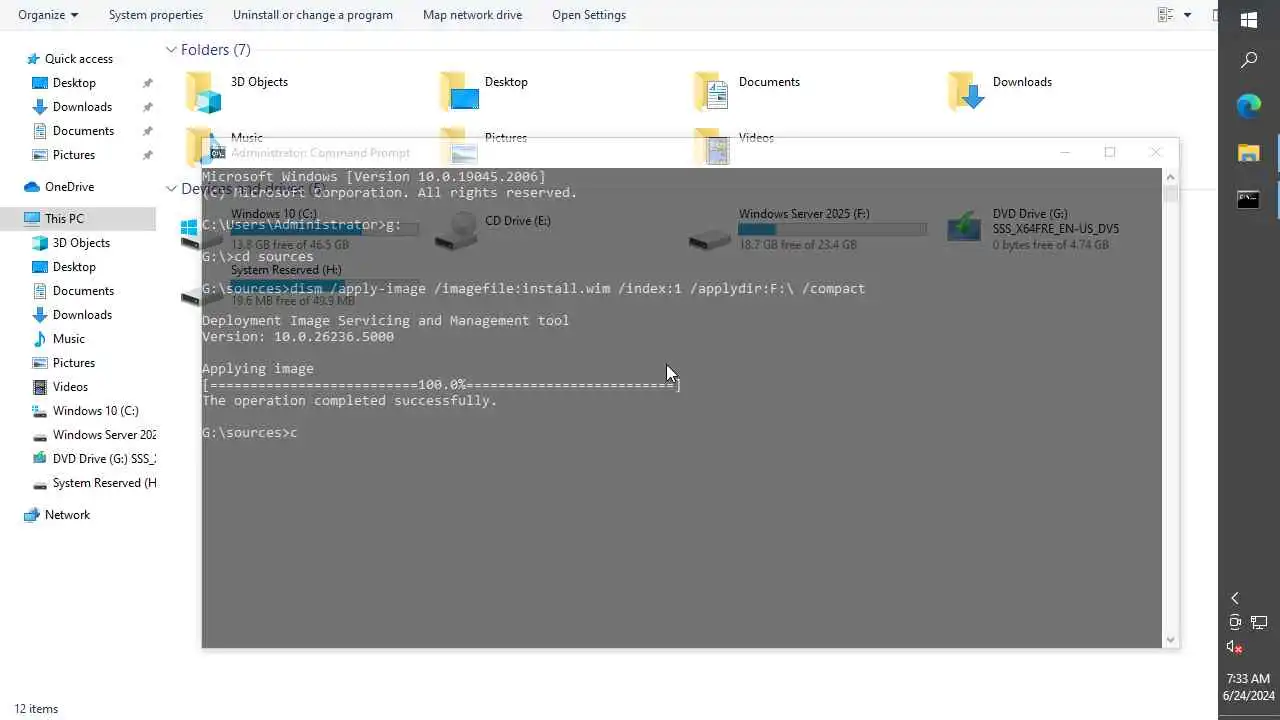Select OneDrive in navigation pane

click(x=69, y=187)
